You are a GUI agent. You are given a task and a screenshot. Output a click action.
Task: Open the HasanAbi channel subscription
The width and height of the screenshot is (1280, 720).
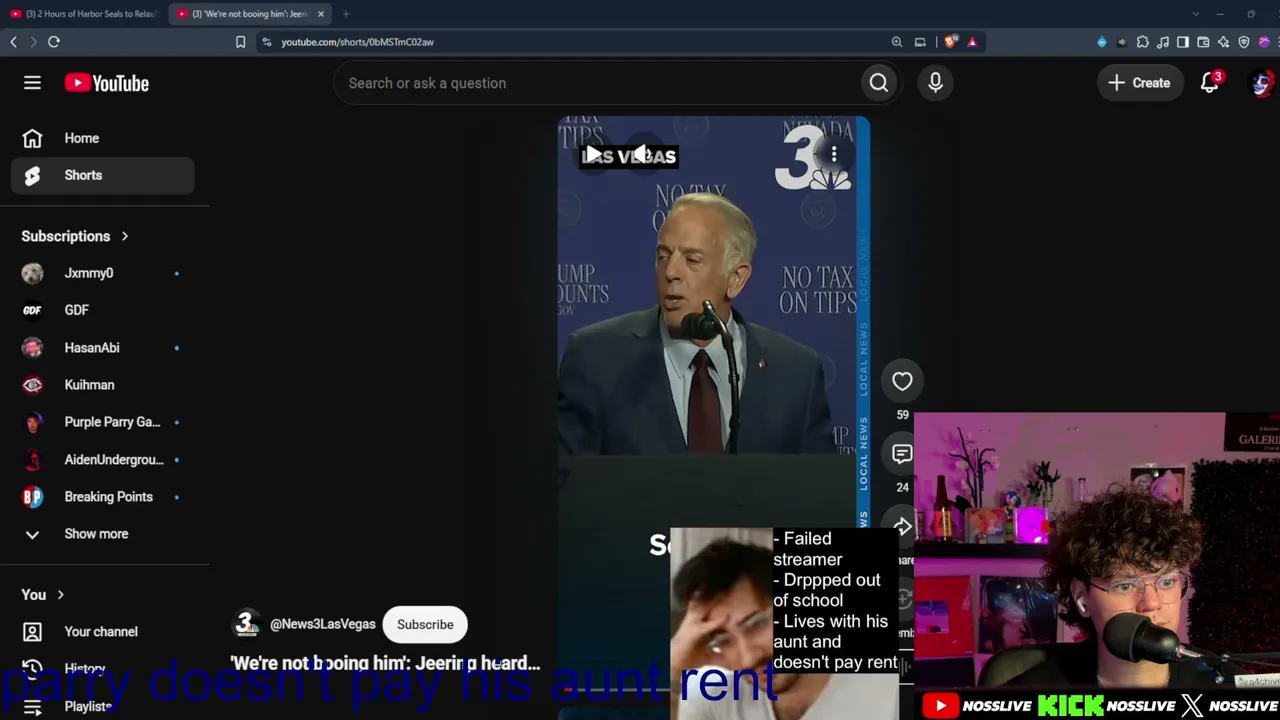click(103, 348)
